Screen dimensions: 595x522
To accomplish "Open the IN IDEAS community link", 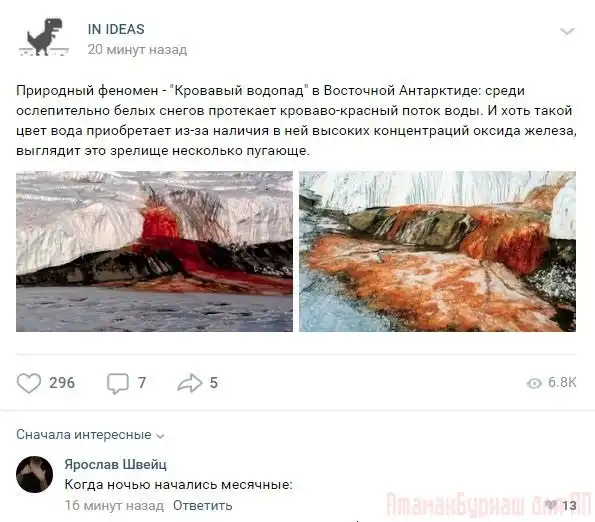I will (116, 29).
